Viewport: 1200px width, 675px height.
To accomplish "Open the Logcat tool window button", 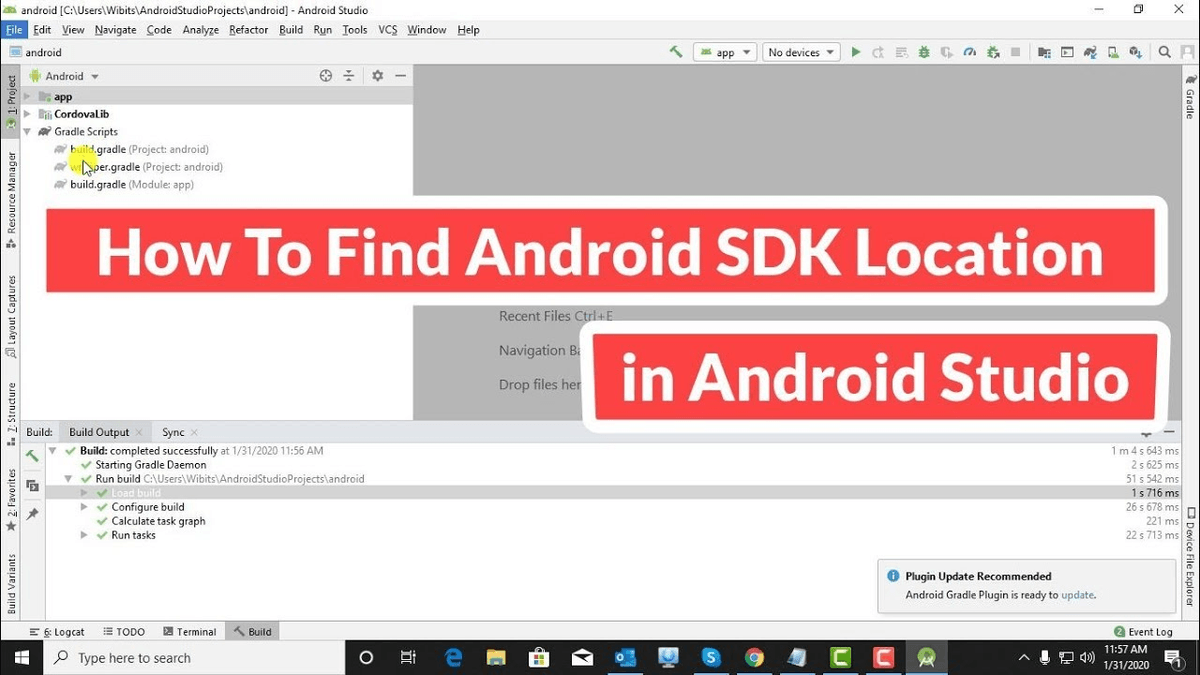I will click(57, 632).
